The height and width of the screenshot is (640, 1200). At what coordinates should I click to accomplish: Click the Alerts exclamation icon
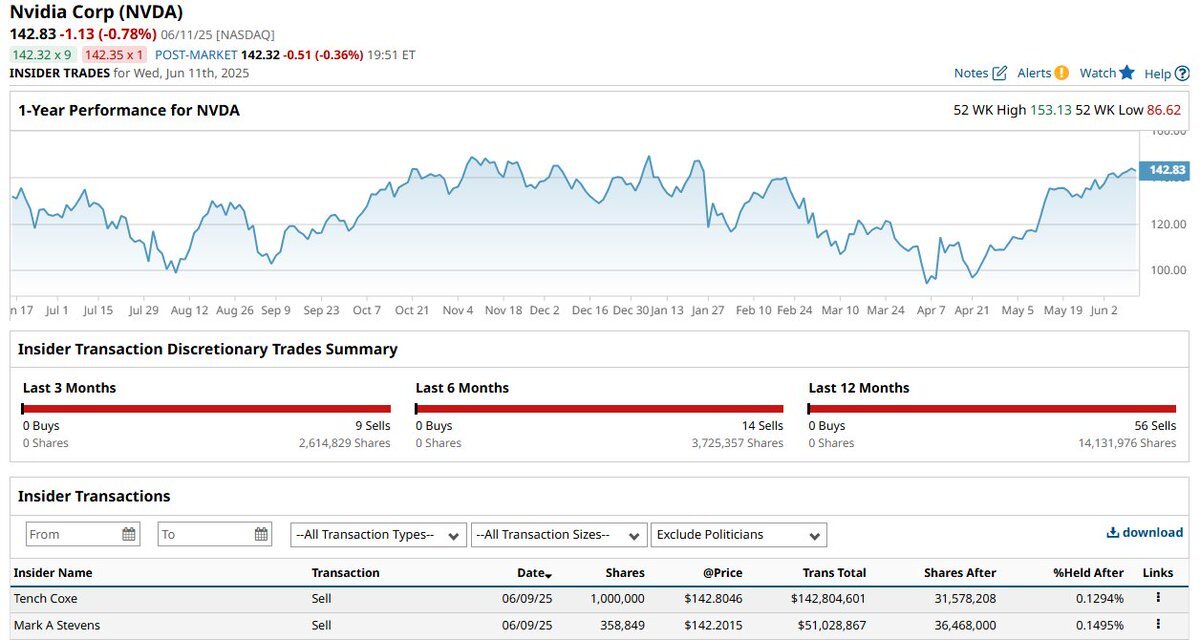(1061, 73)
